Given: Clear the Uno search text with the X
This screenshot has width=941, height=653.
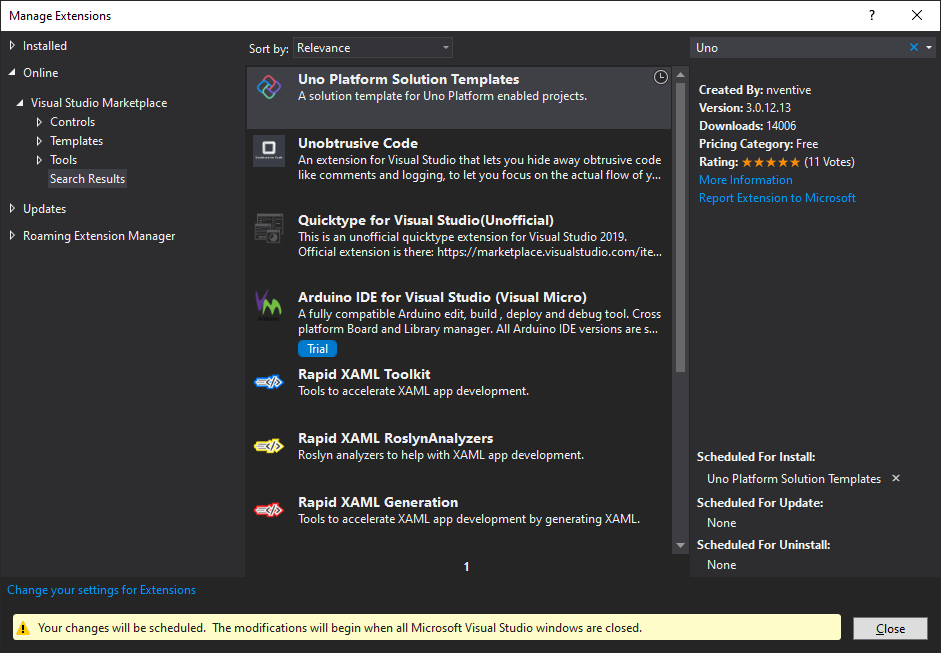Looking at the screenshot, I should 913,47.
